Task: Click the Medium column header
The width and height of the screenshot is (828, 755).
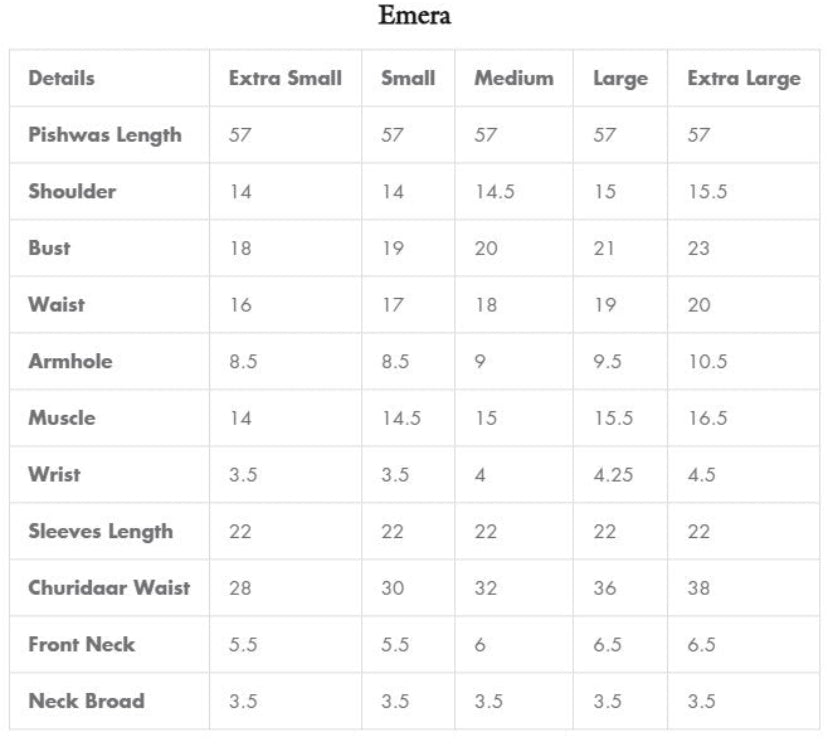Action: click(x=513, y=78)
